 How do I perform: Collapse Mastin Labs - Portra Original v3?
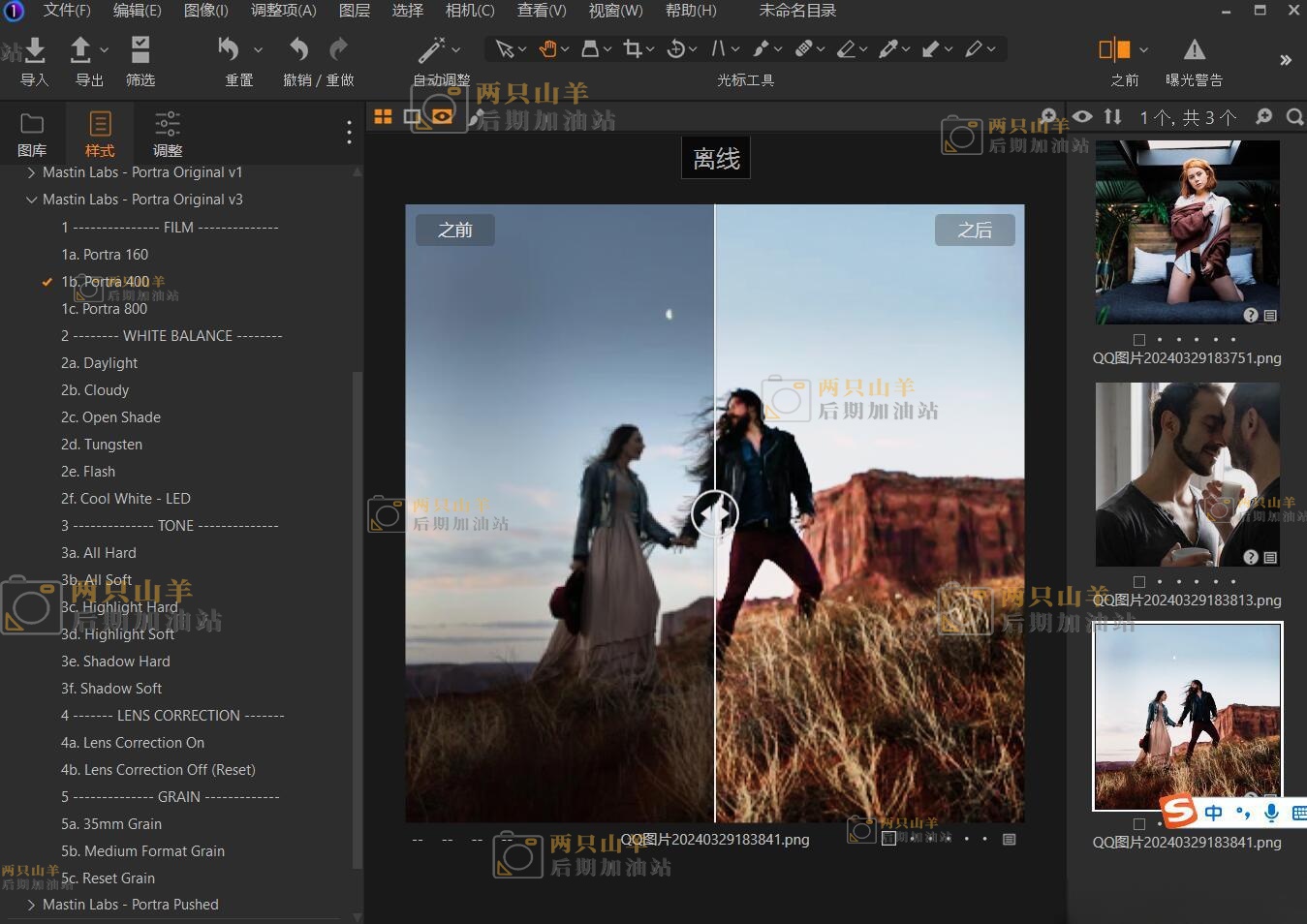point(31,200)
